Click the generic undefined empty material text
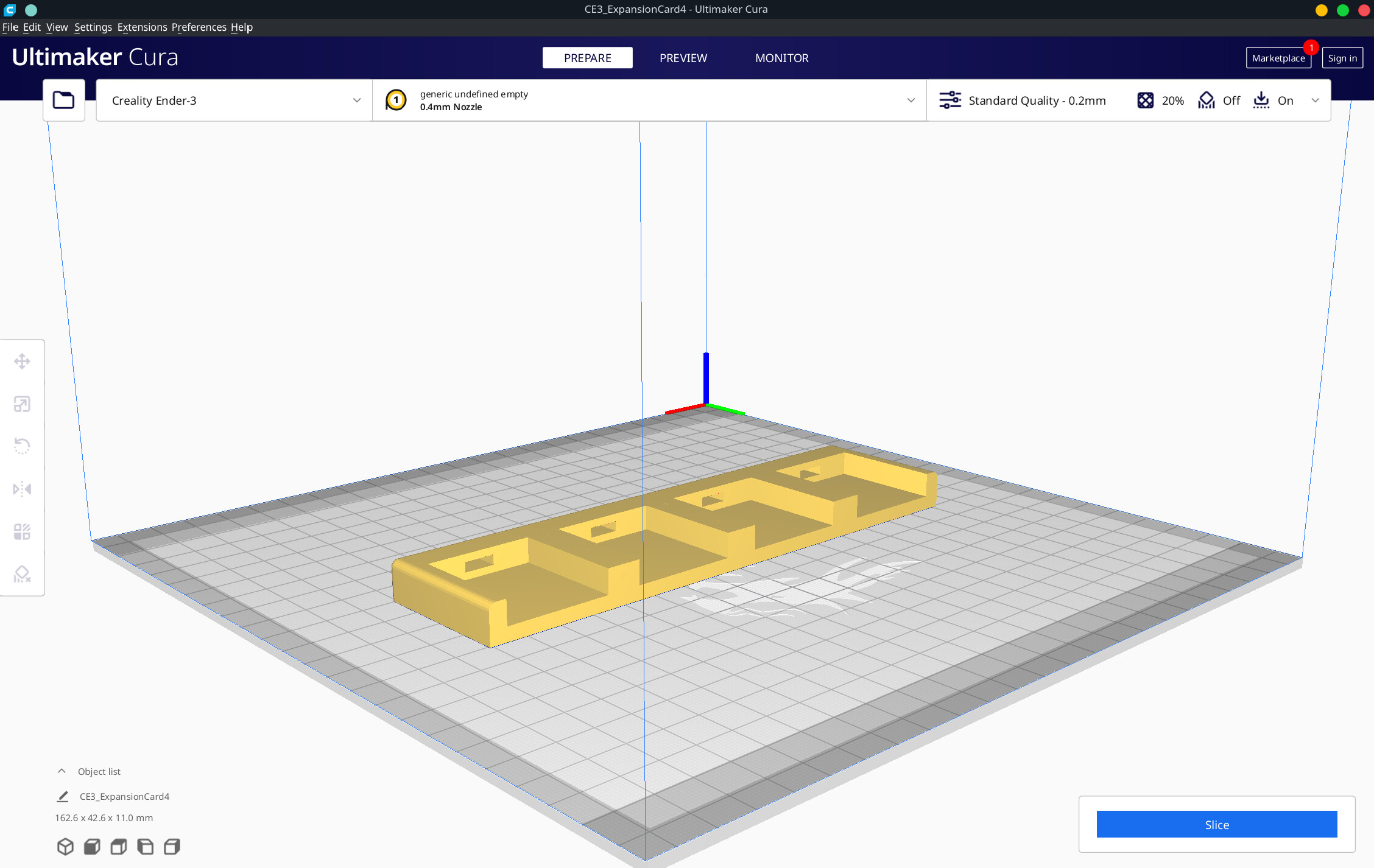This screenshot has width=1374, height=868. click(474, 94)
